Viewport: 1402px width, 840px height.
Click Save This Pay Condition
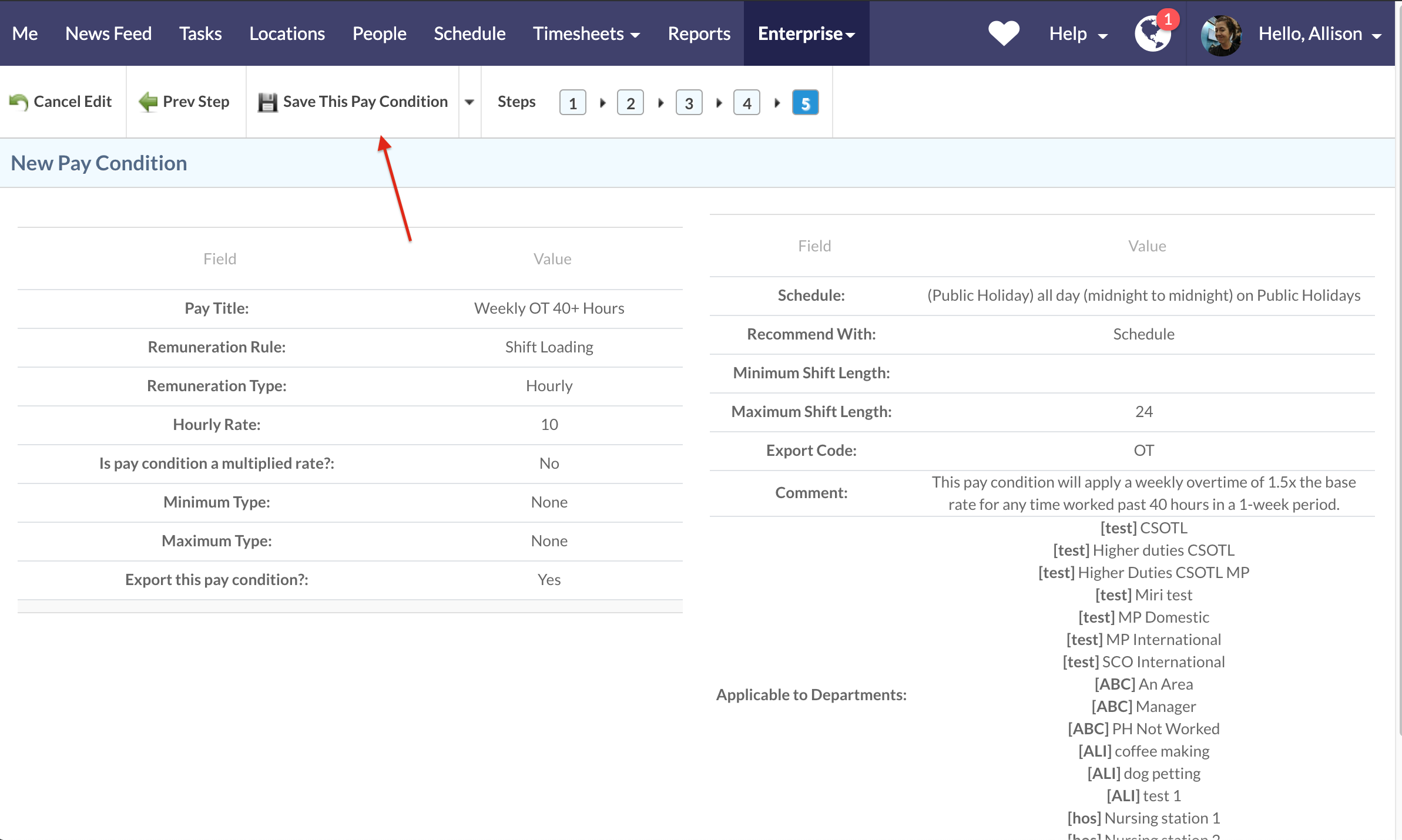tap(365, 102)
